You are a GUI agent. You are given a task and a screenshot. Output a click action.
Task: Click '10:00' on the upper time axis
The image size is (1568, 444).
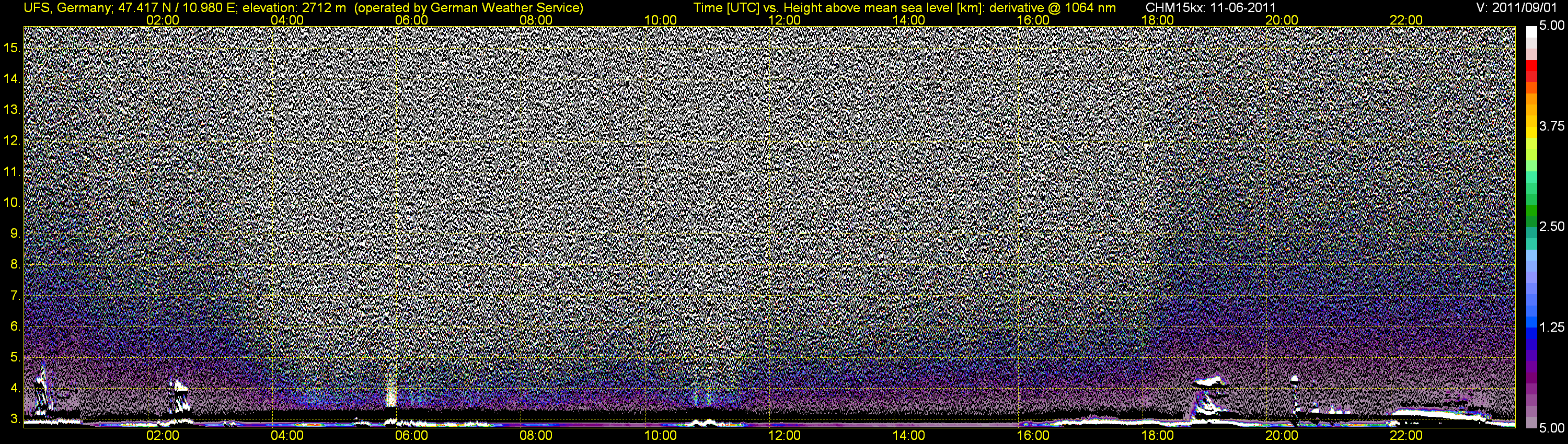tap(661, 20)
